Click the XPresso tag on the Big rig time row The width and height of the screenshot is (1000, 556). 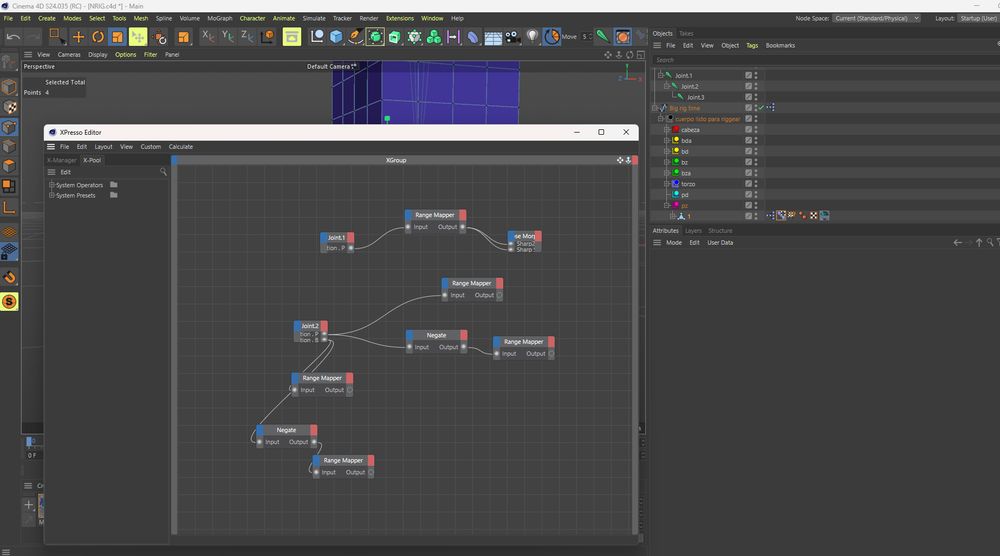tap(770, 108)
